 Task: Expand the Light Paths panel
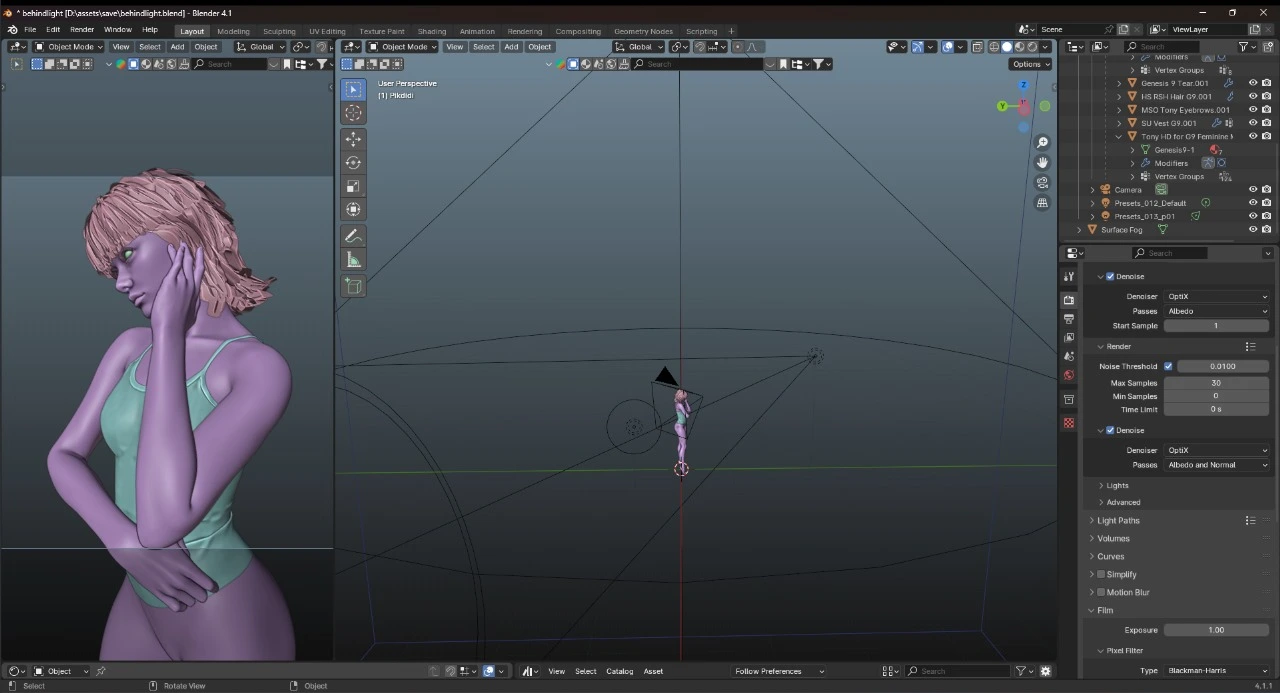[1118, 520]
